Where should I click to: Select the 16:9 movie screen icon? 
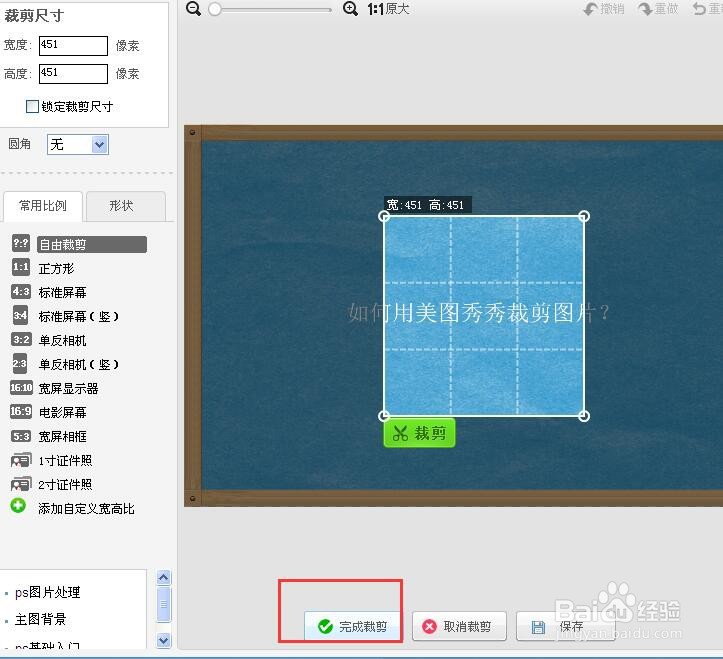[21, 411]
